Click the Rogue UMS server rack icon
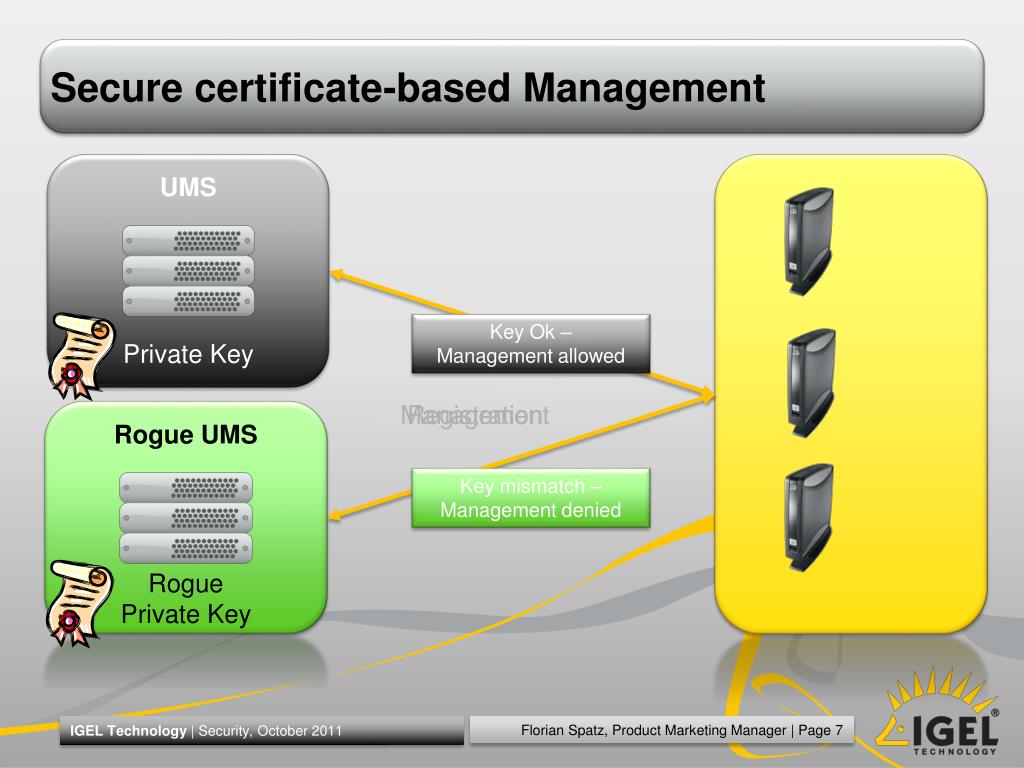 coord(186,517)
